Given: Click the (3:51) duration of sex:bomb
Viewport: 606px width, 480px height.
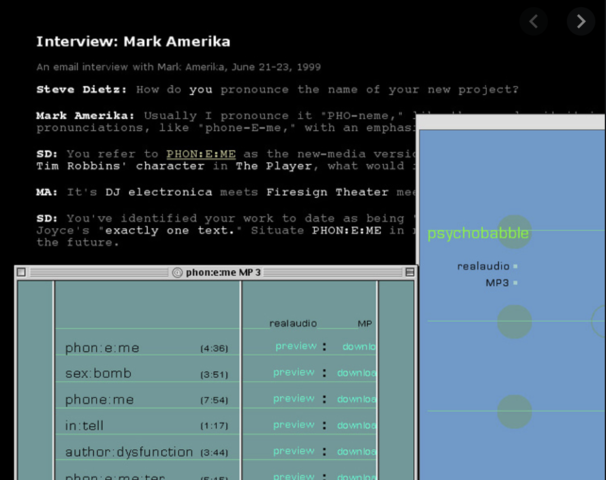Looking at the screenshot, I should (214, 374).
